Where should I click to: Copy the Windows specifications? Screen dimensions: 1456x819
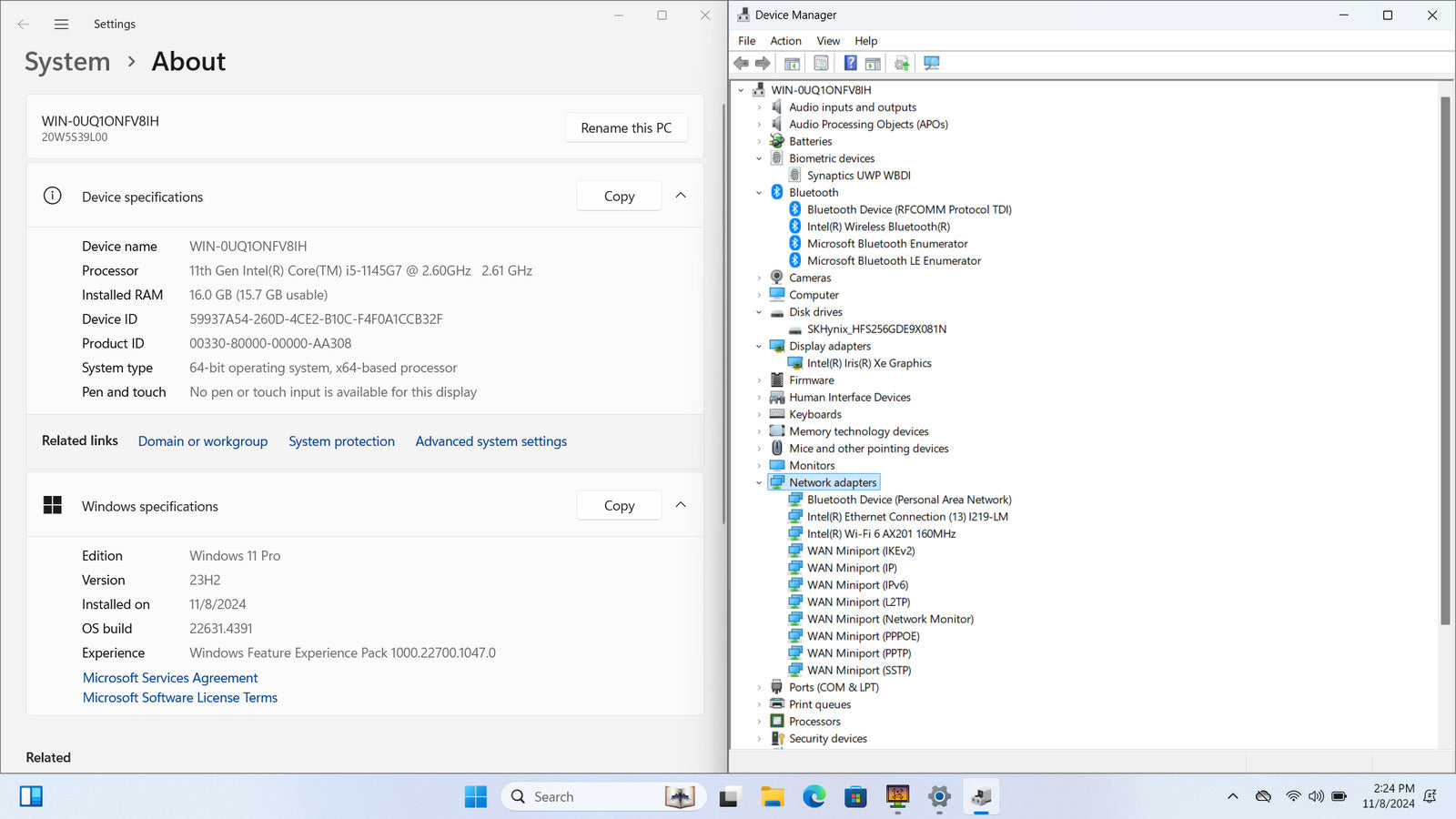619,505
